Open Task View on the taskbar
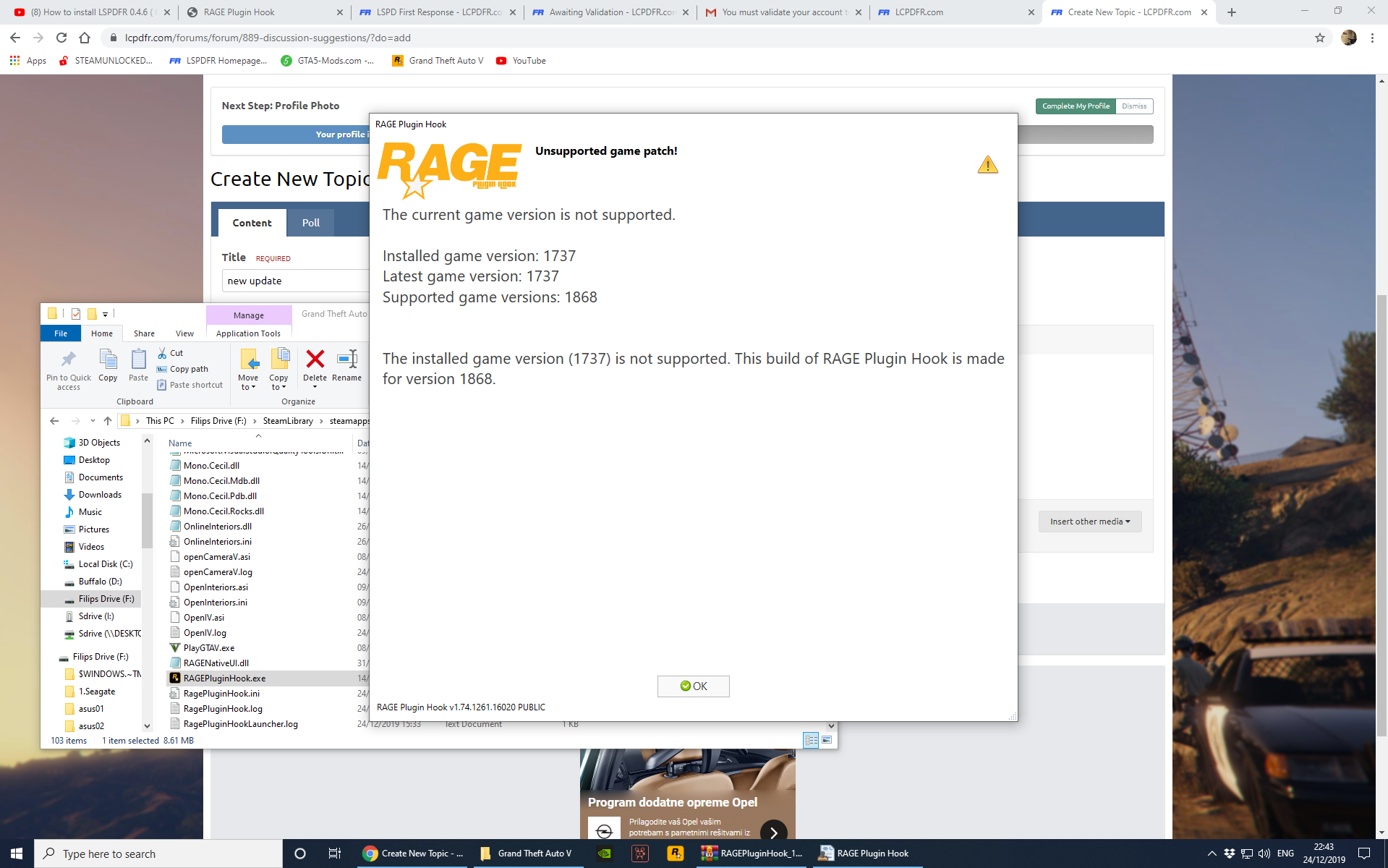 [x=335, y=854]
